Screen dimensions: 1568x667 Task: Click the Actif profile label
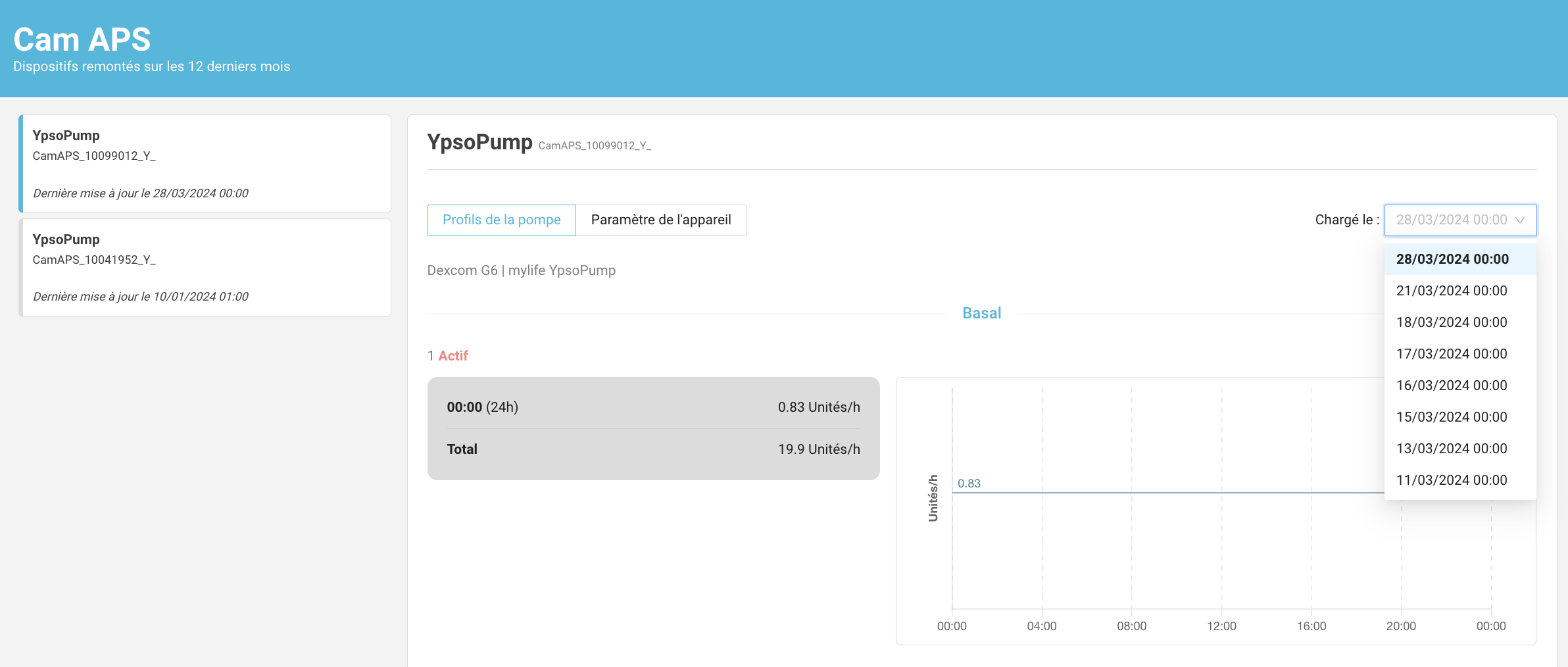point(453,356)
